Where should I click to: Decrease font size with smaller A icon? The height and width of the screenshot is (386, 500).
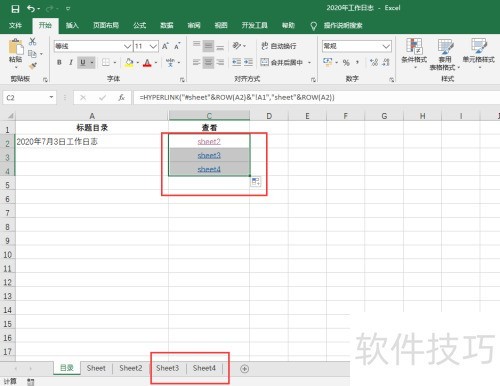coord(177,46)
